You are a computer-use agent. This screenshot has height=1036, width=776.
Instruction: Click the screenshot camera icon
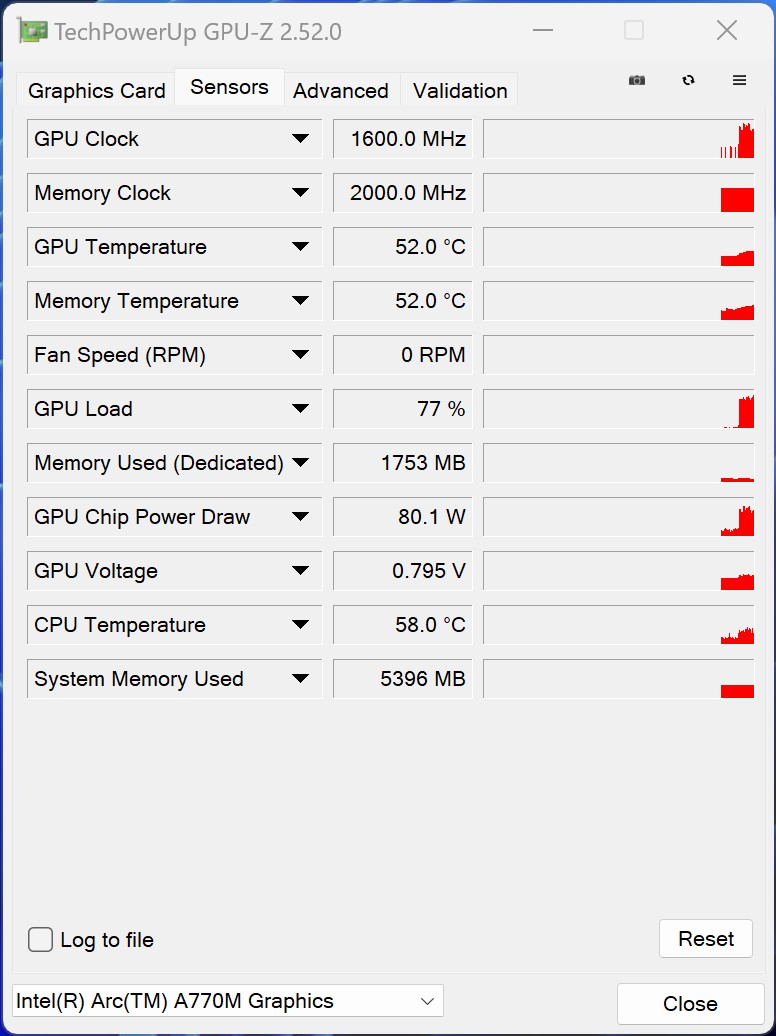(637, 81)
